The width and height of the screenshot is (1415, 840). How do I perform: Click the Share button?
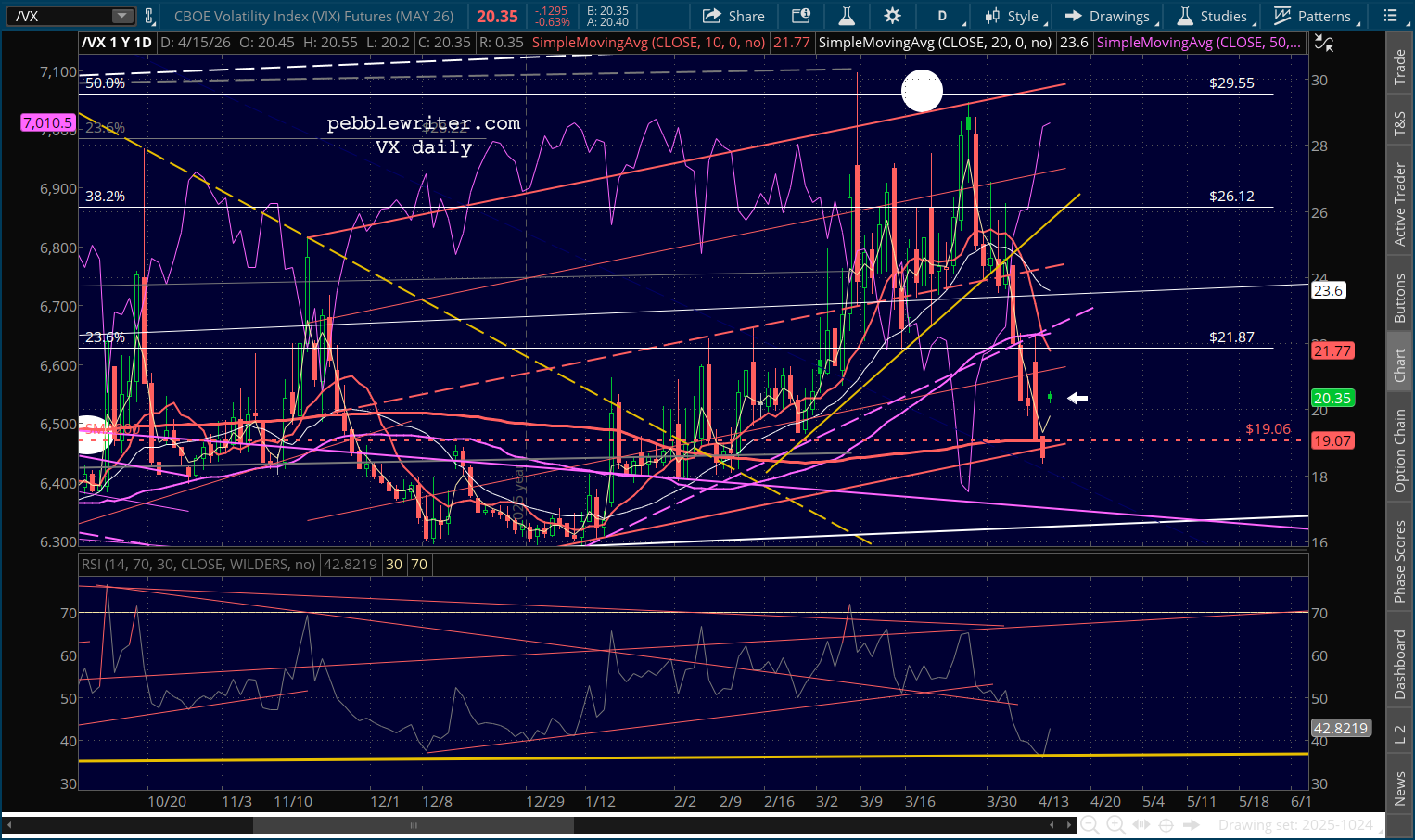coord(733,16)
